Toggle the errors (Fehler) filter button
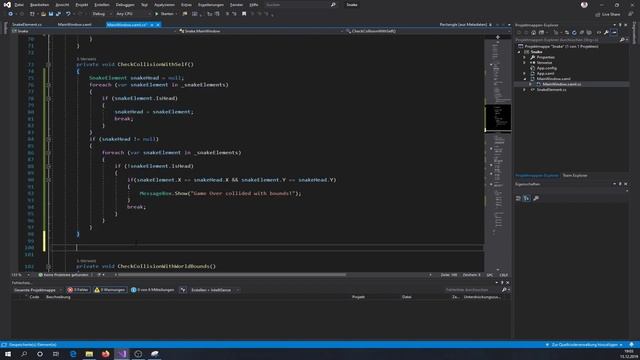 [x=78, y=290]
